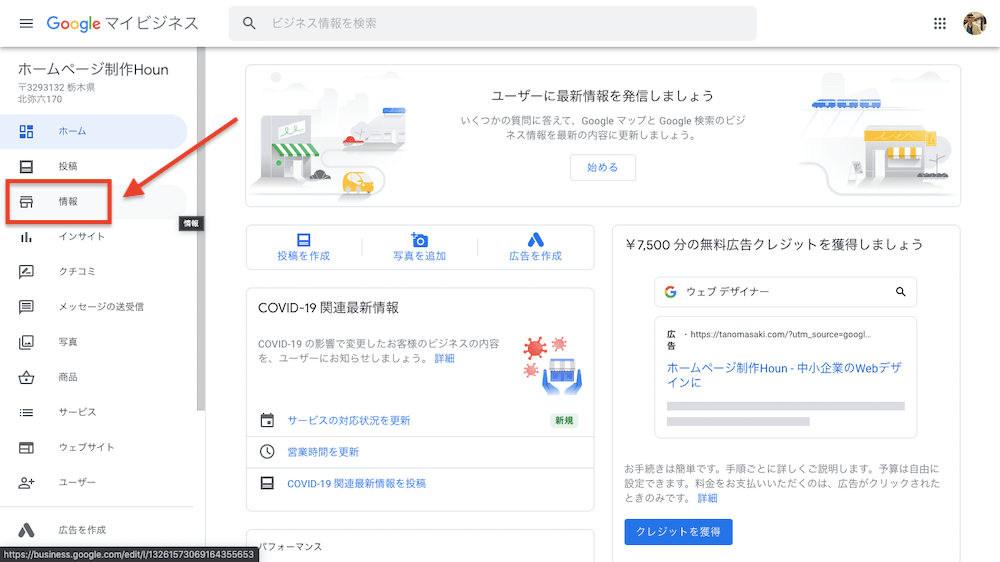Open the 写真 menu item

94,342
